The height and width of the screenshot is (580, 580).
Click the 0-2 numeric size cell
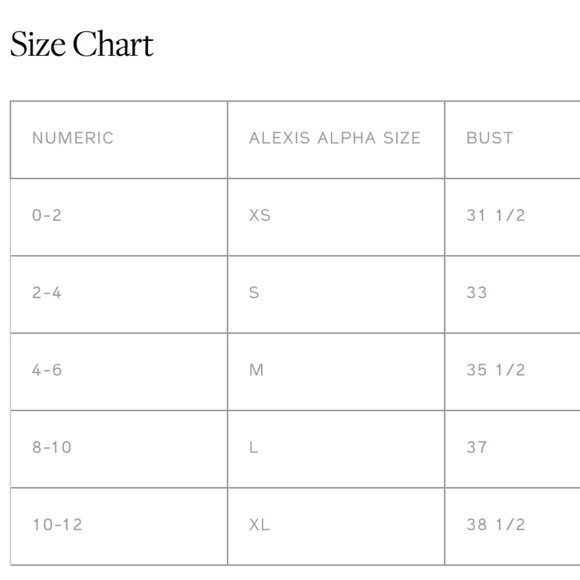[x=119, y=217]
